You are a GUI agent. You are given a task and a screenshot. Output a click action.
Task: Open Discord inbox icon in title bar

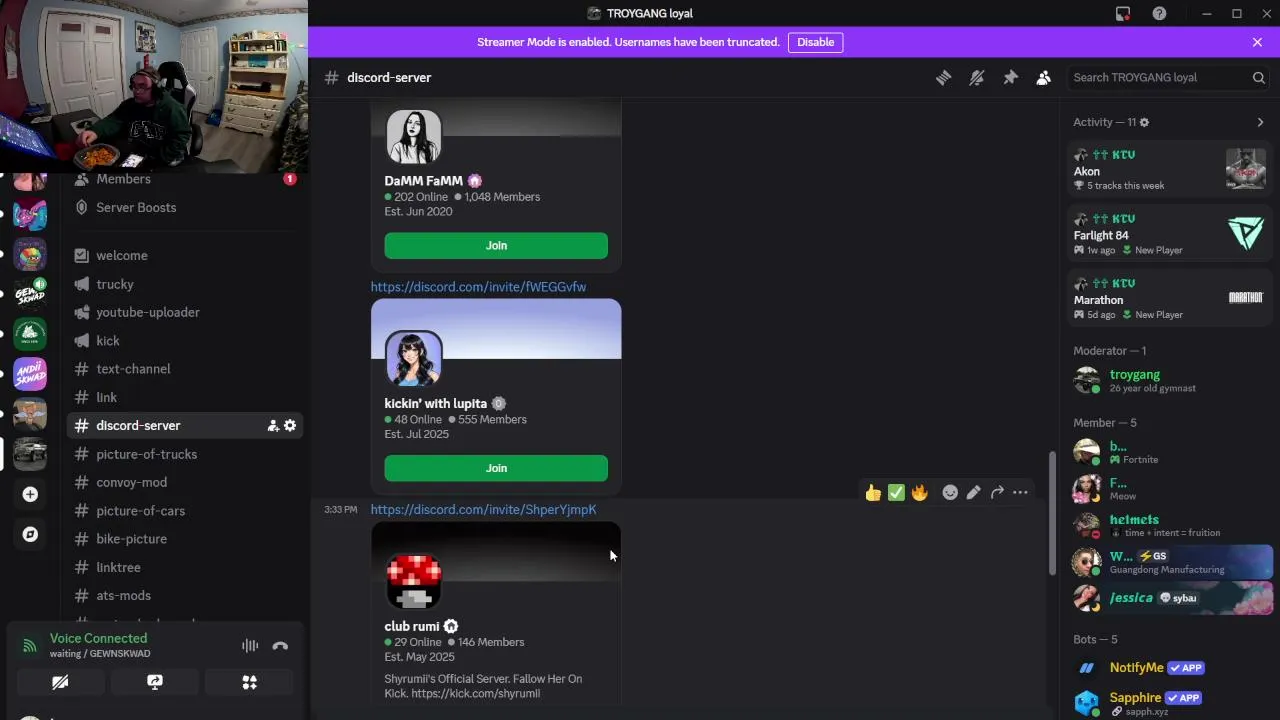click(x=1123, y=13)
